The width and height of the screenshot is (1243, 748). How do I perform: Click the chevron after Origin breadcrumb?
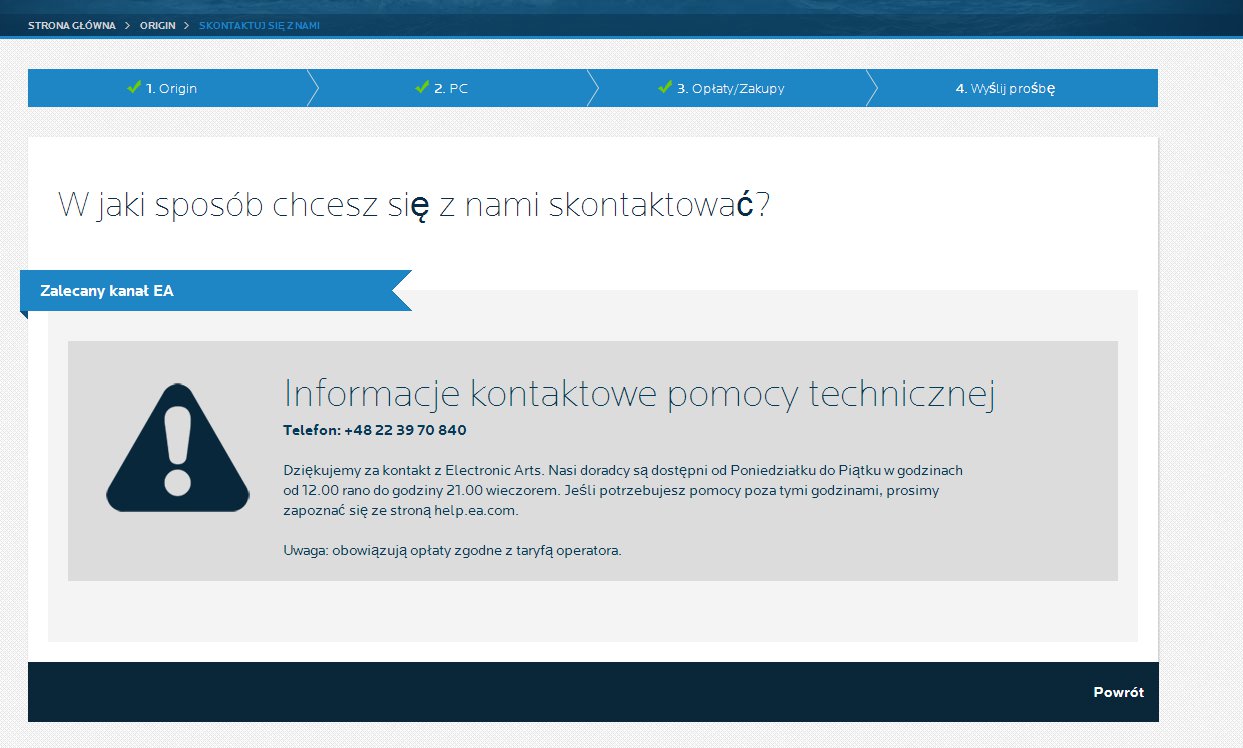pyautogui.click(x=187, y=25)
